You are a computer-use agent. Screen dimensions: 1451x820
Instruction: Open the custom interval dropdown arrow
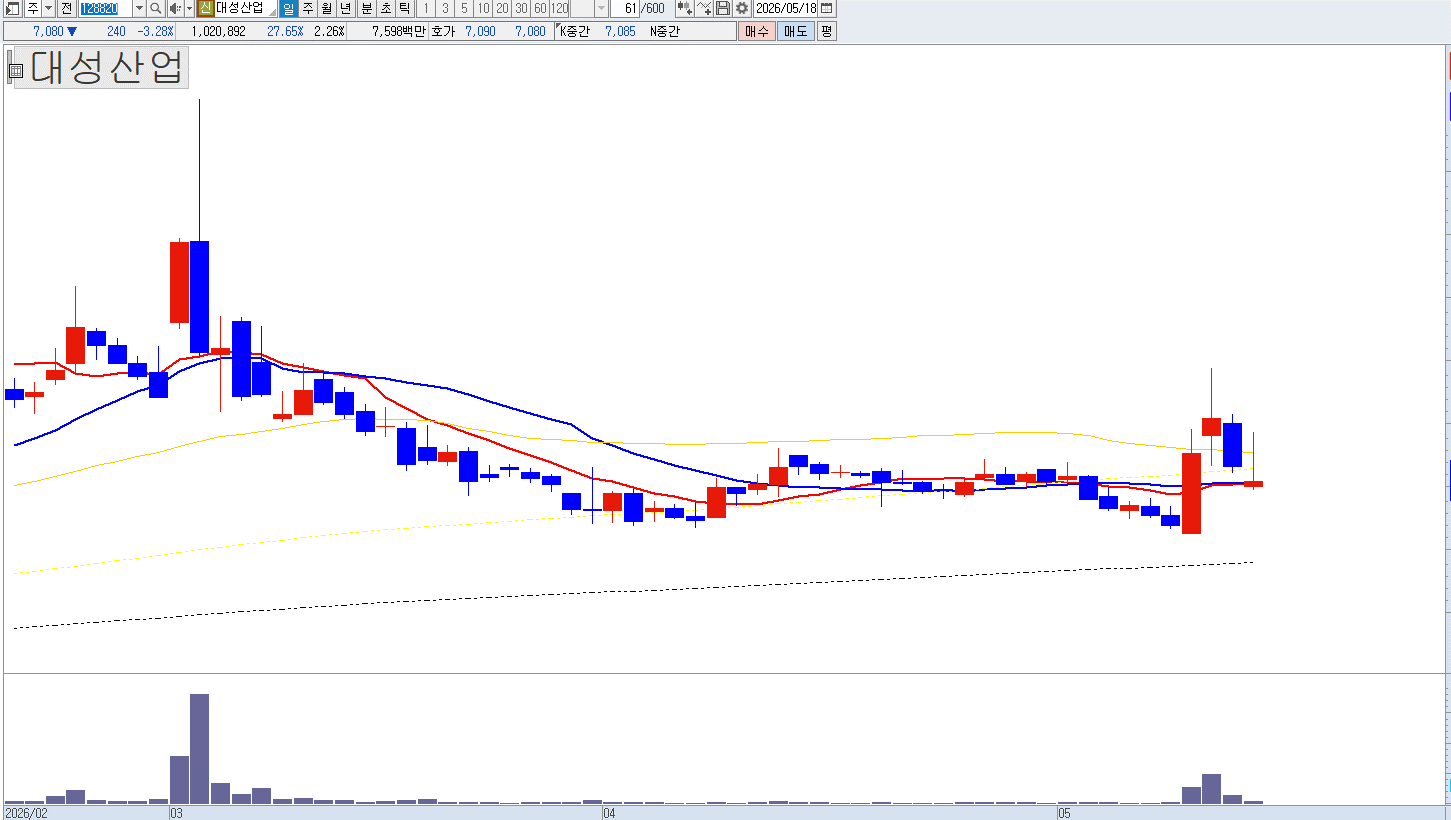coord(601,8)
